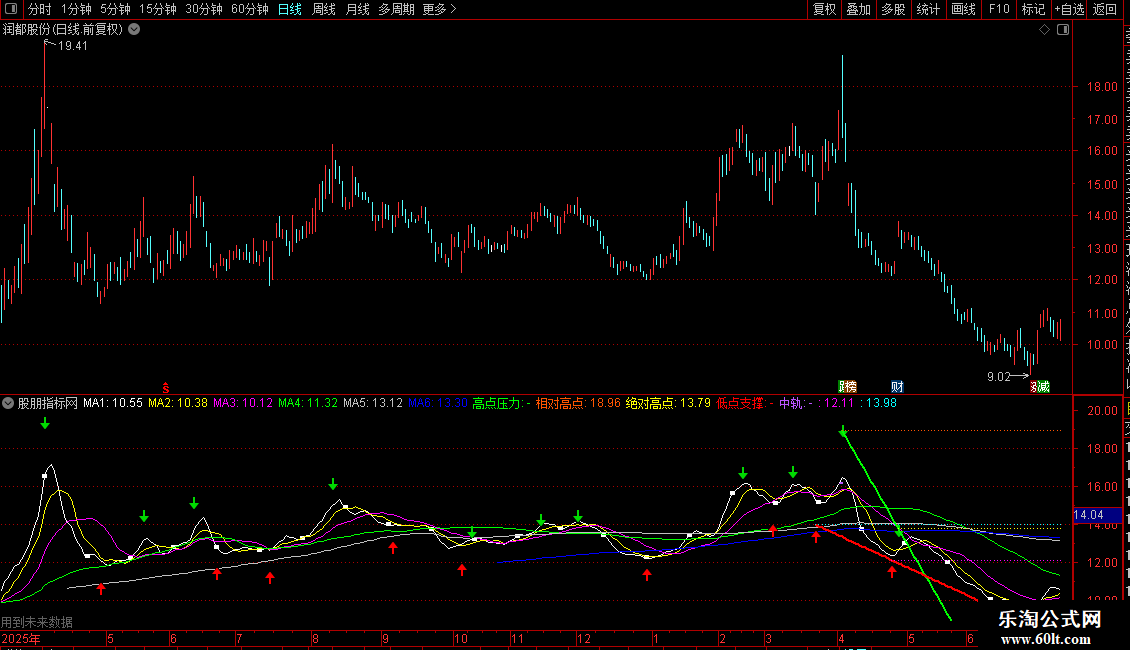The width and height of the screenshot is (1130, 650).
Task: Click the MA1: 10.55 value
Action: pos(112,403)
